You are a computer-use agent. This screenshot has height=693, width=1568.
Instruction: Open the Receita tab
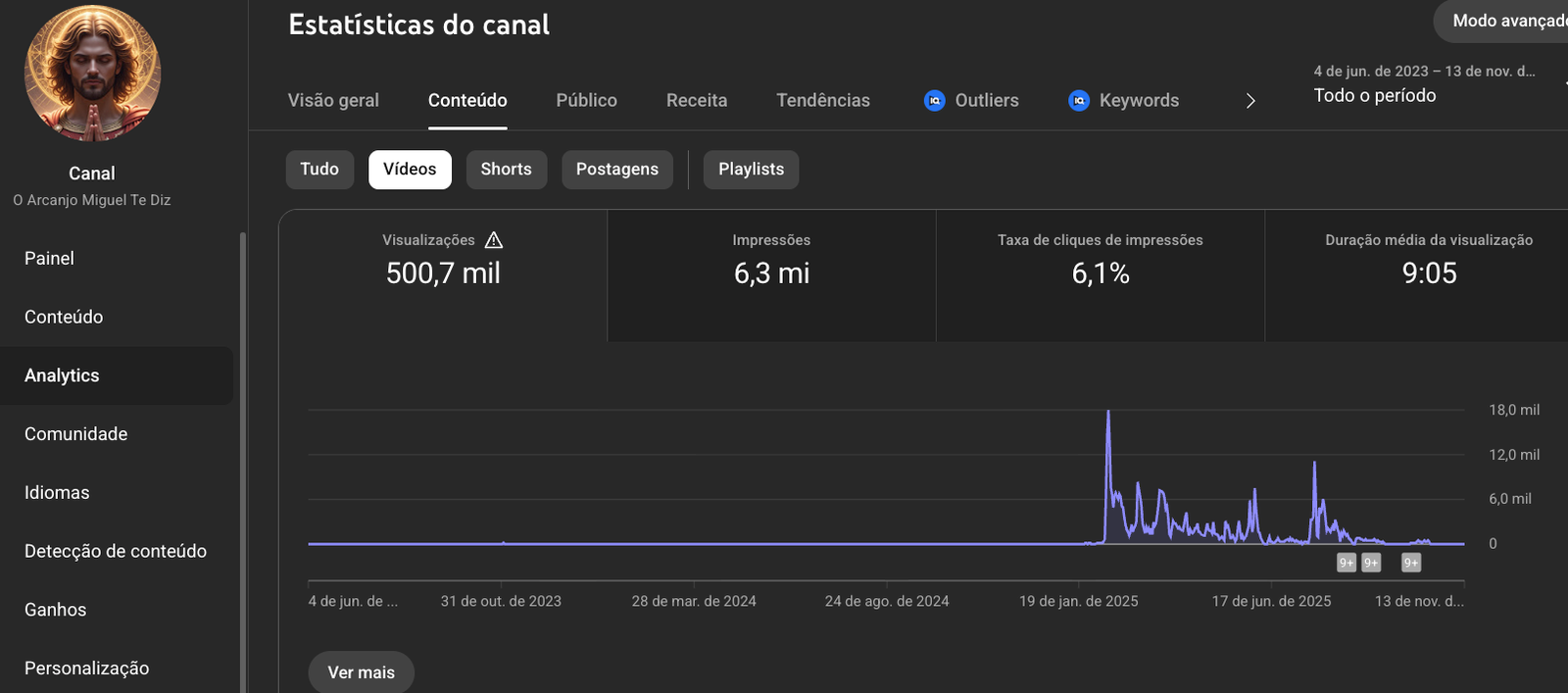[x=697, y=100]
